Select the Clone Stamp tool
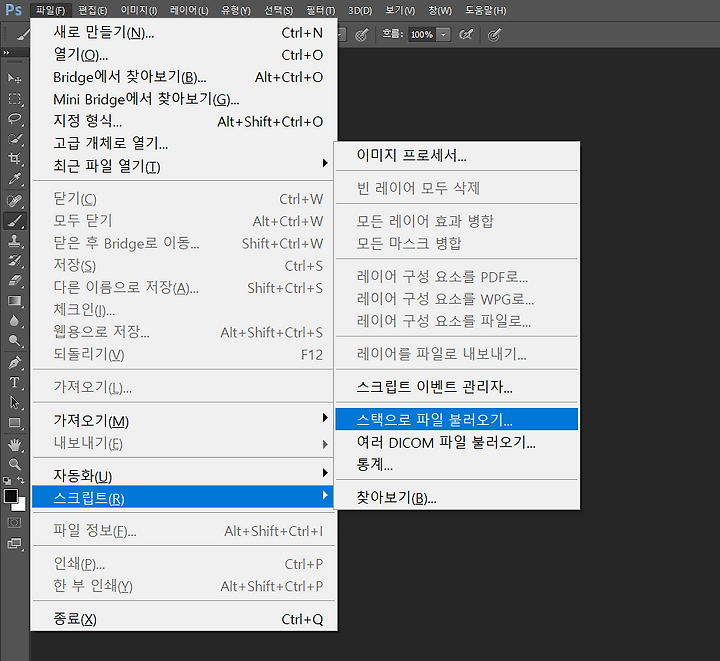Image resolution: width=720 pixels, height=661 pixels. [14, 241]
